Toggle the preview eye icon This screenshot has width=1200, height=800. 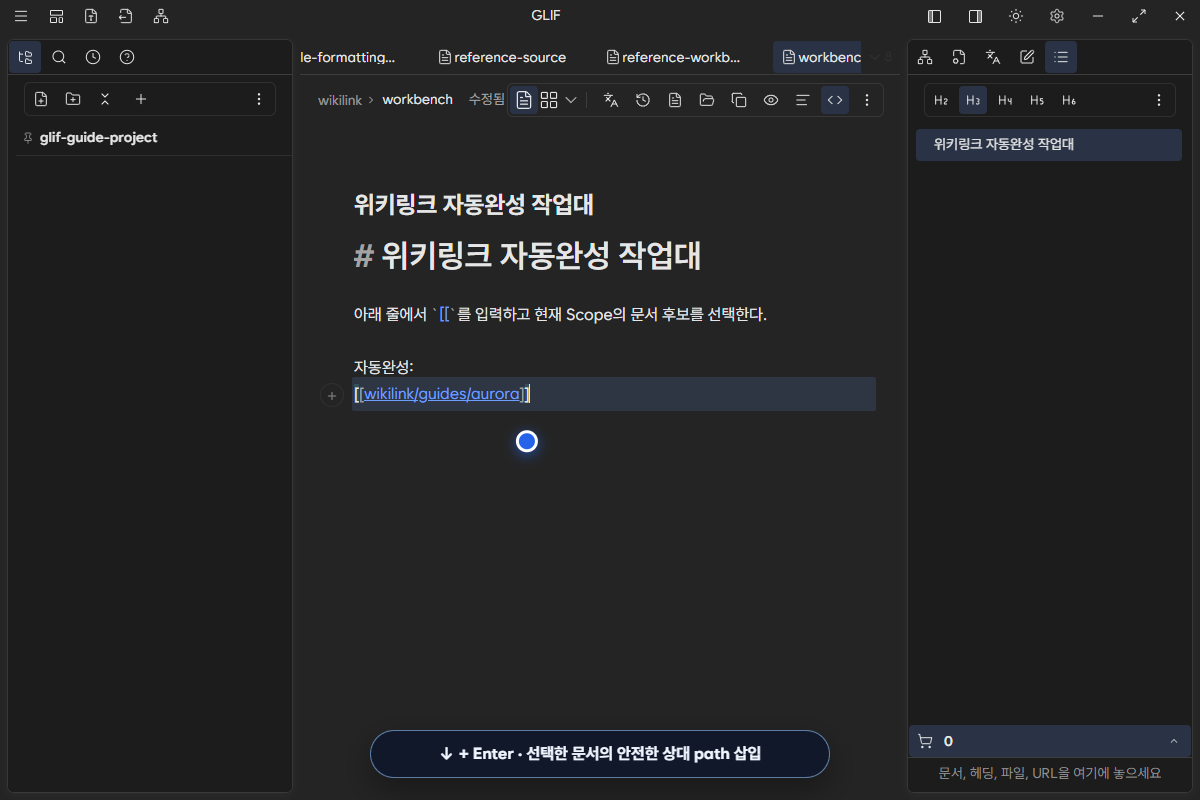(x=771, y=100)
